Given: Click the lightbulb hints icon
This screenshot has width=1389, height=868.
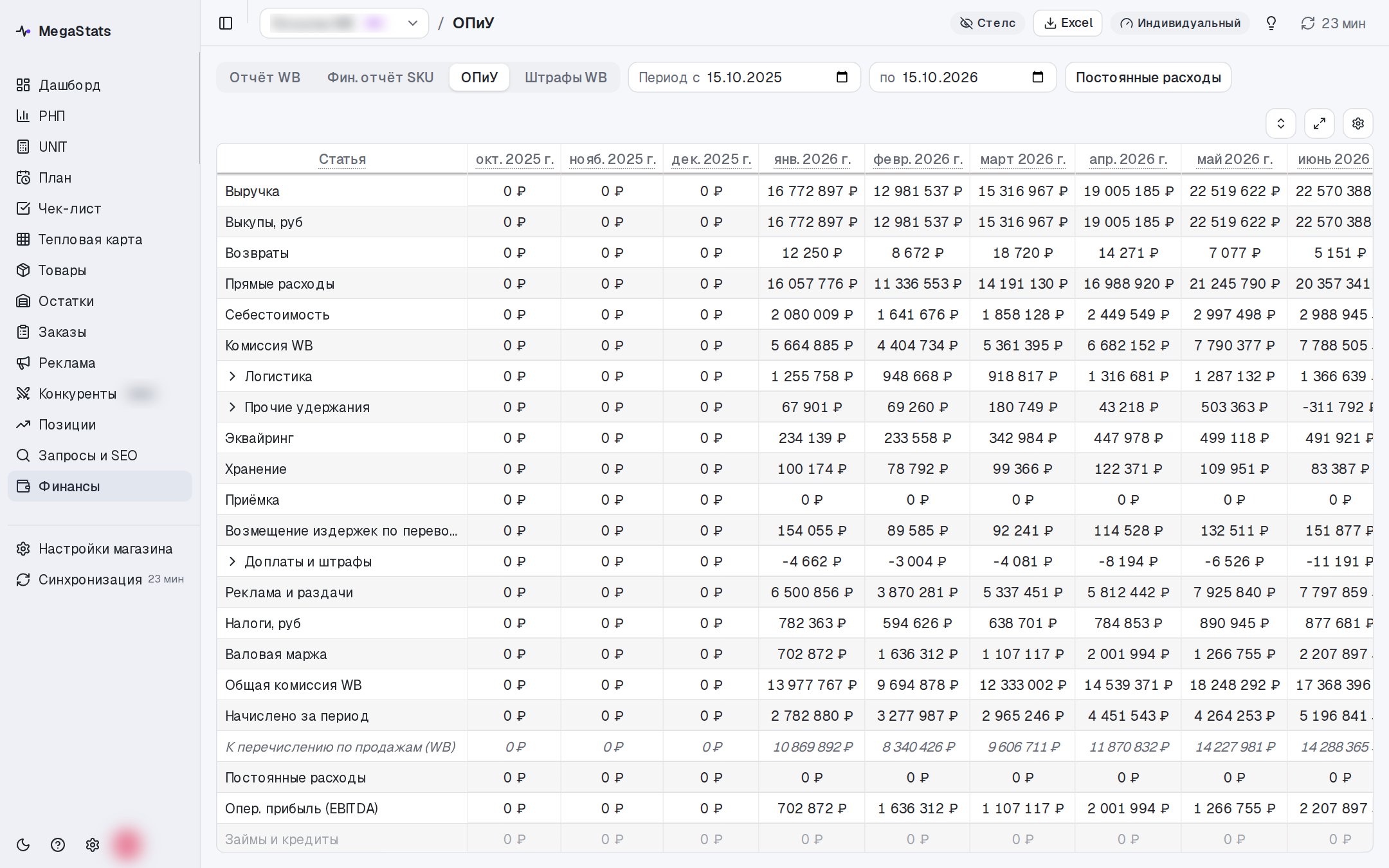Looking at the screenshot, I should click(x=1271, y=23).
